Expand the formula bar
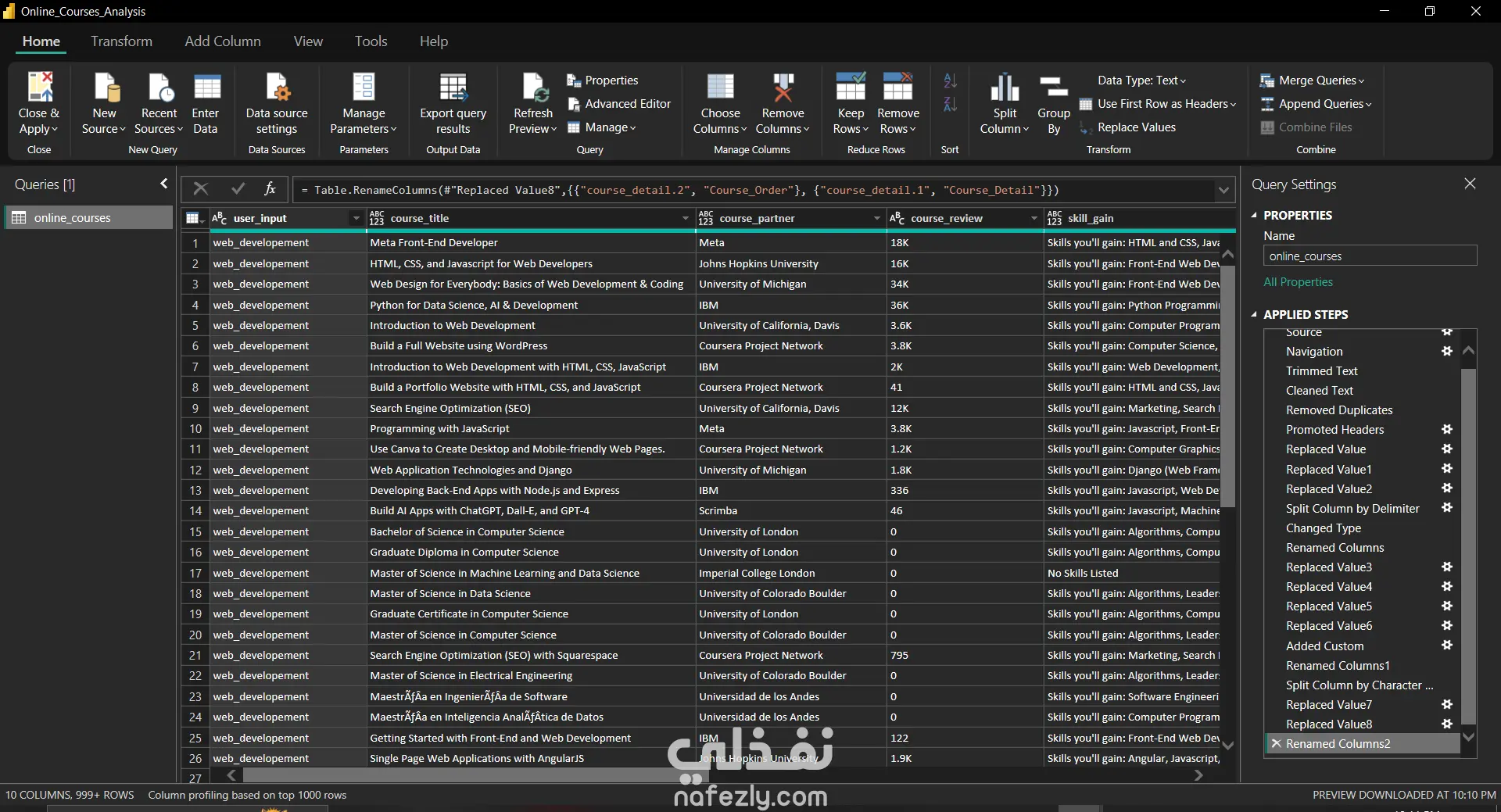Viewport: 1501px width, 812px height. point(1223,190)
